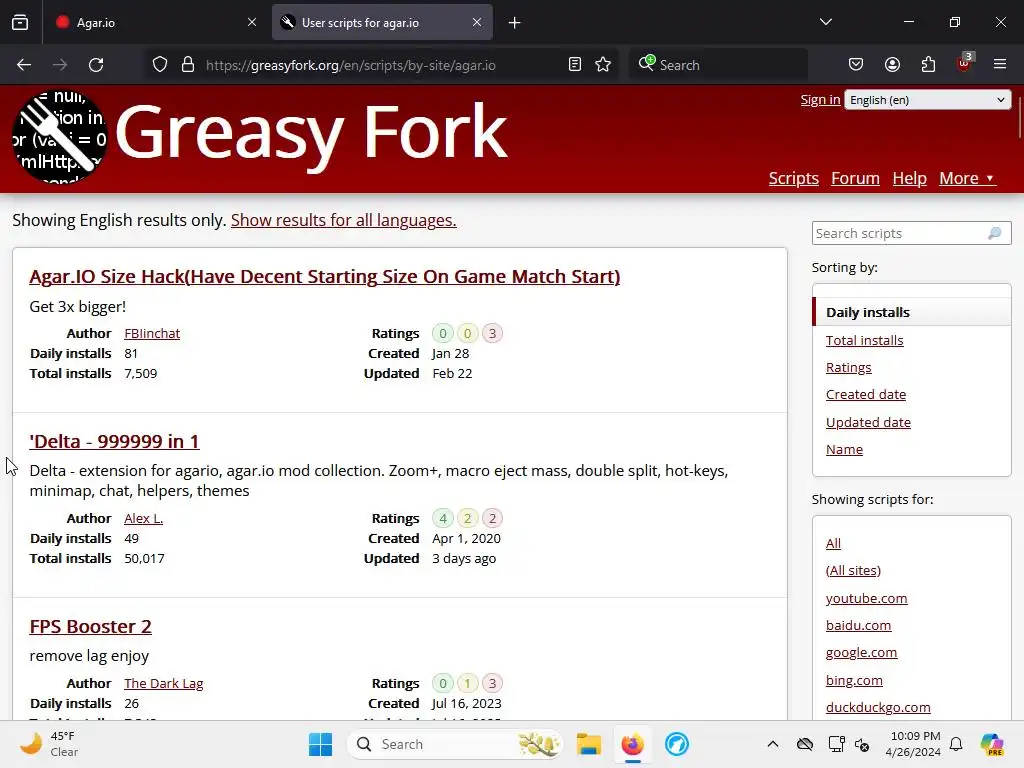Submit script search magnifier icon
1024x768 pixels.
pyautogui.click(x=995, y=233)
